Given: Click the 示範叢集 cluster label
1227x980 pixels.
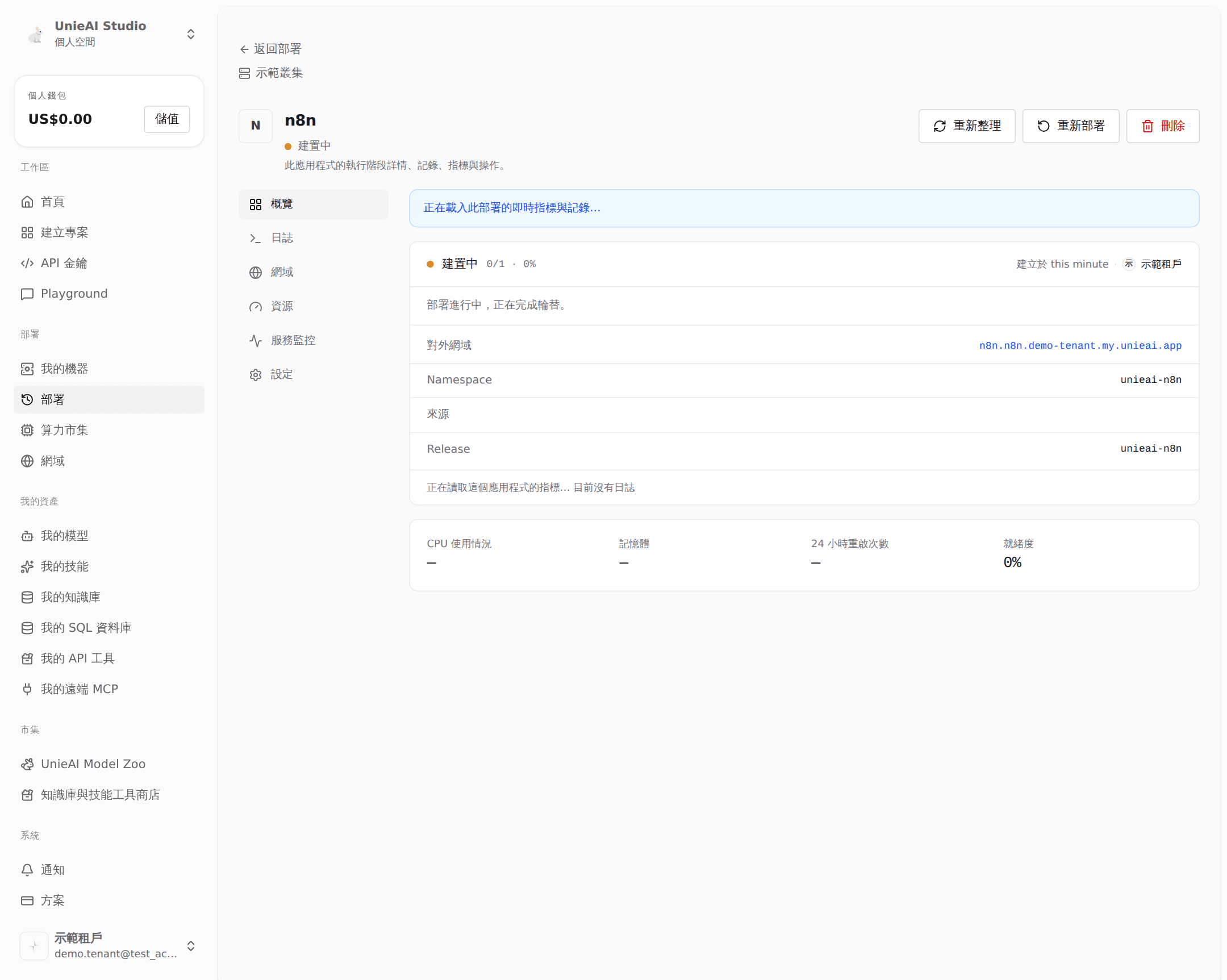Looking at the screenshot, I should (x=279, y=73).
